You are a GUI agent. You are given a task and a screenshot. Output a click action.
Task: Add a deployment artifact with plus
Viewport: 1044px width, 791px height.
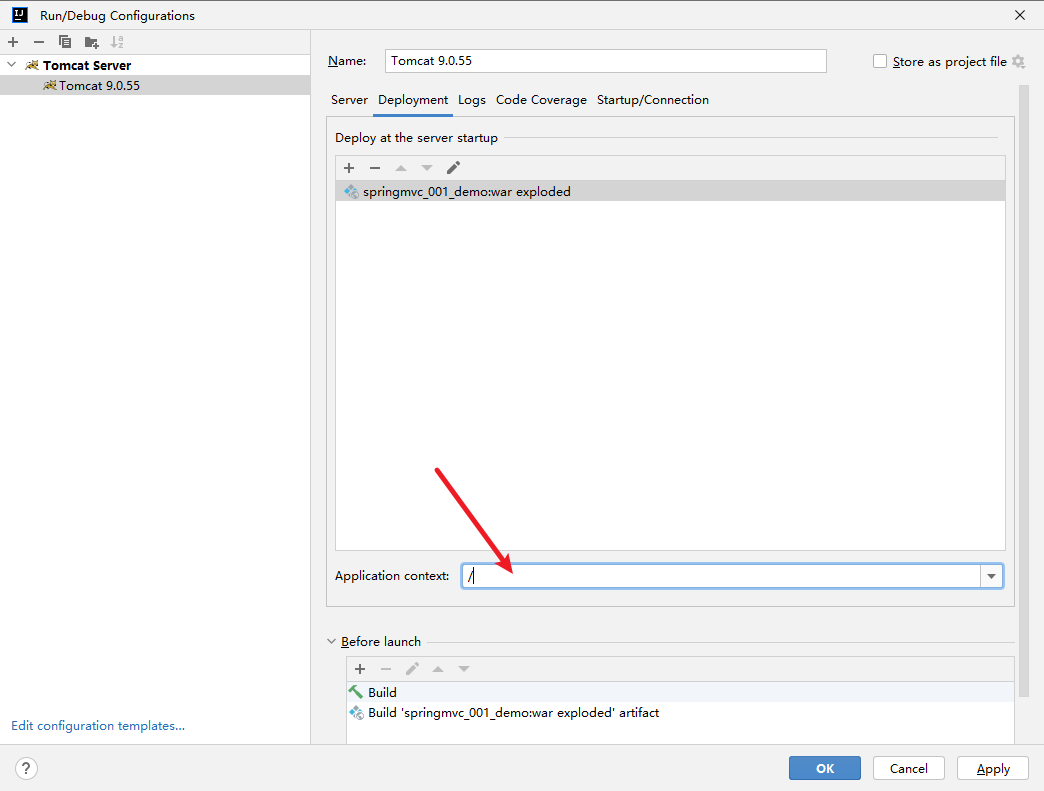coord(349,168)
